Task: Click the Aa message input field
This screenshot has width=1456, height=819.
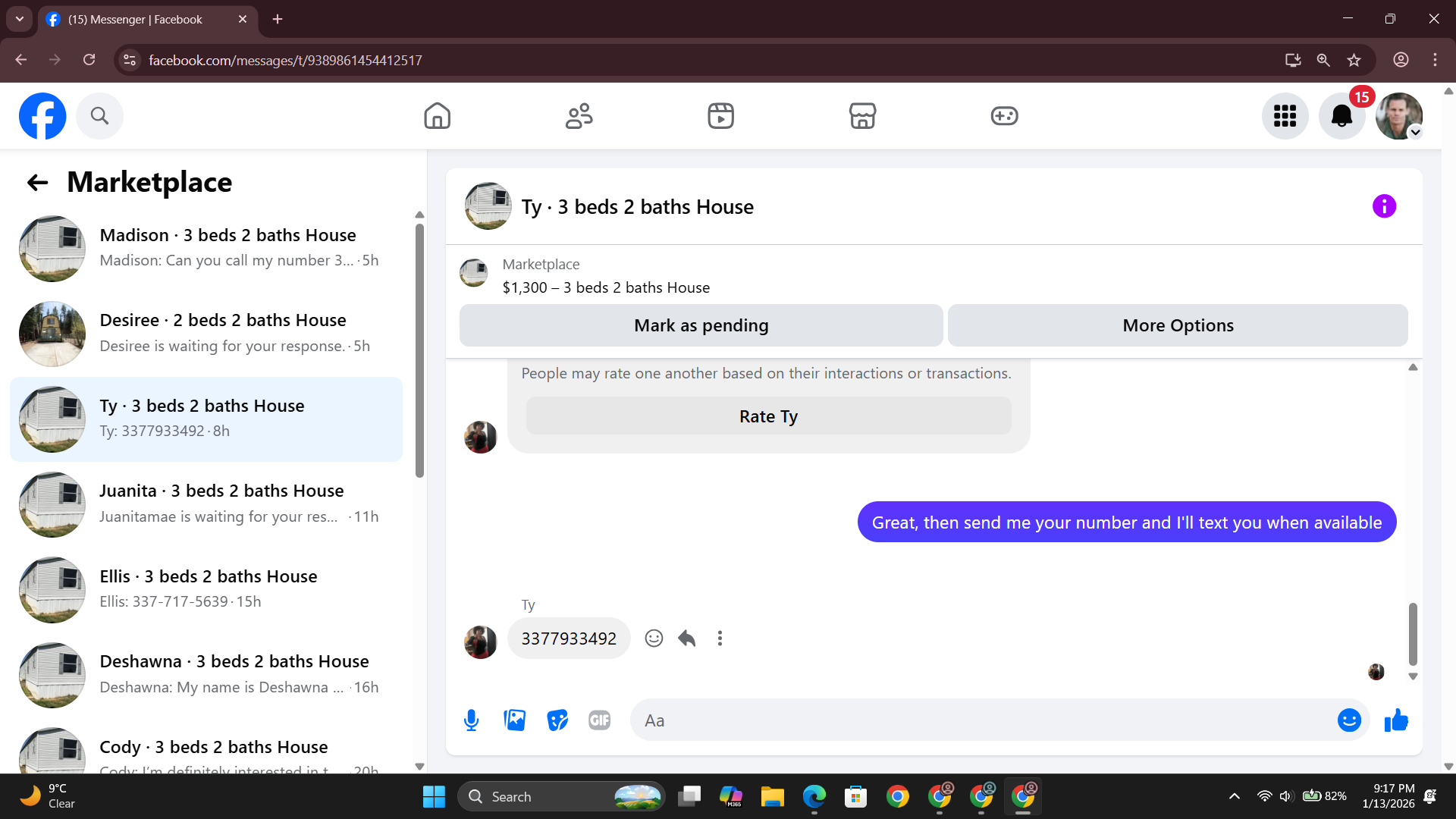Action: pos(978,720)
